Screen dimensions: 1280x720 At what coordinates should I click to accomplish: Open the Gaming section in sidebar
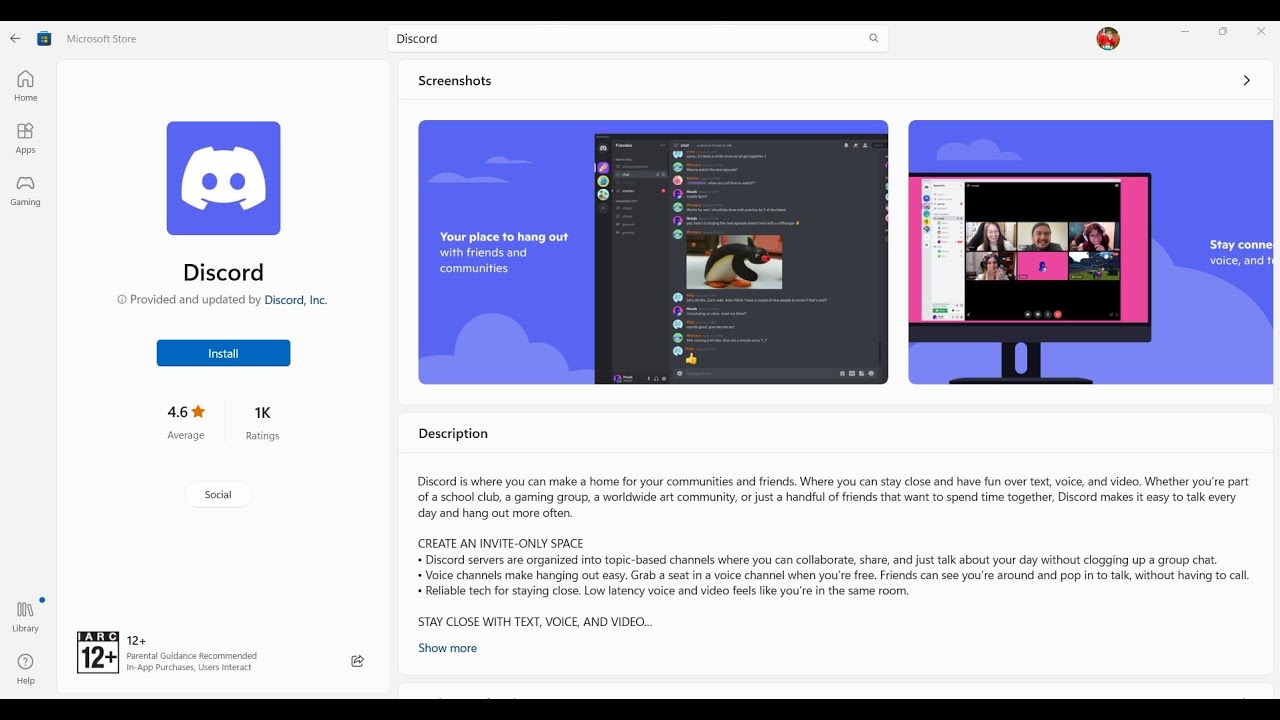pos(25,190)
